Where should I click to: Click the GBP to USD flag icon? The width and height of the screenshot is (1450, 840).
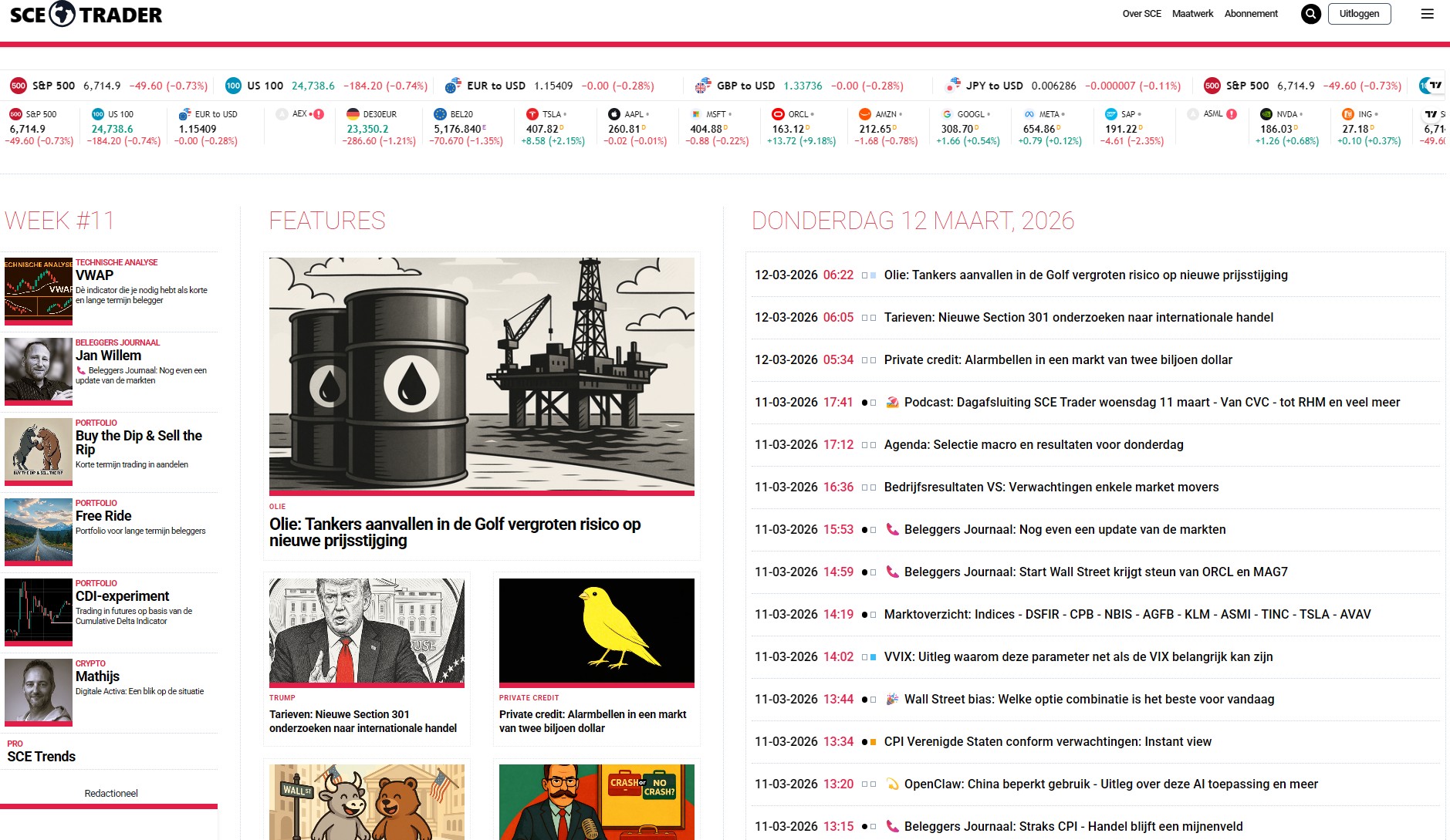click(x=702, y=86)
